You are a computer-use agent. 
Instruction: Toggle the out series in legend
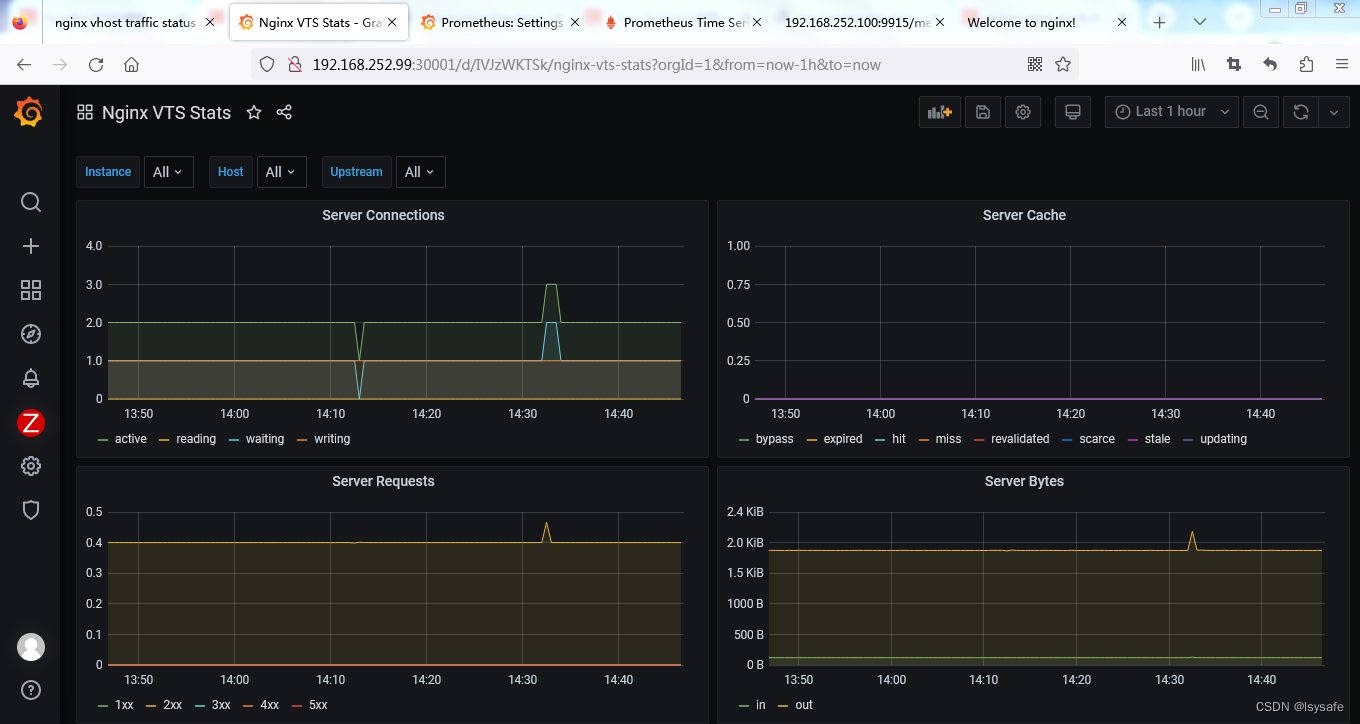click(x=804, y=705)
